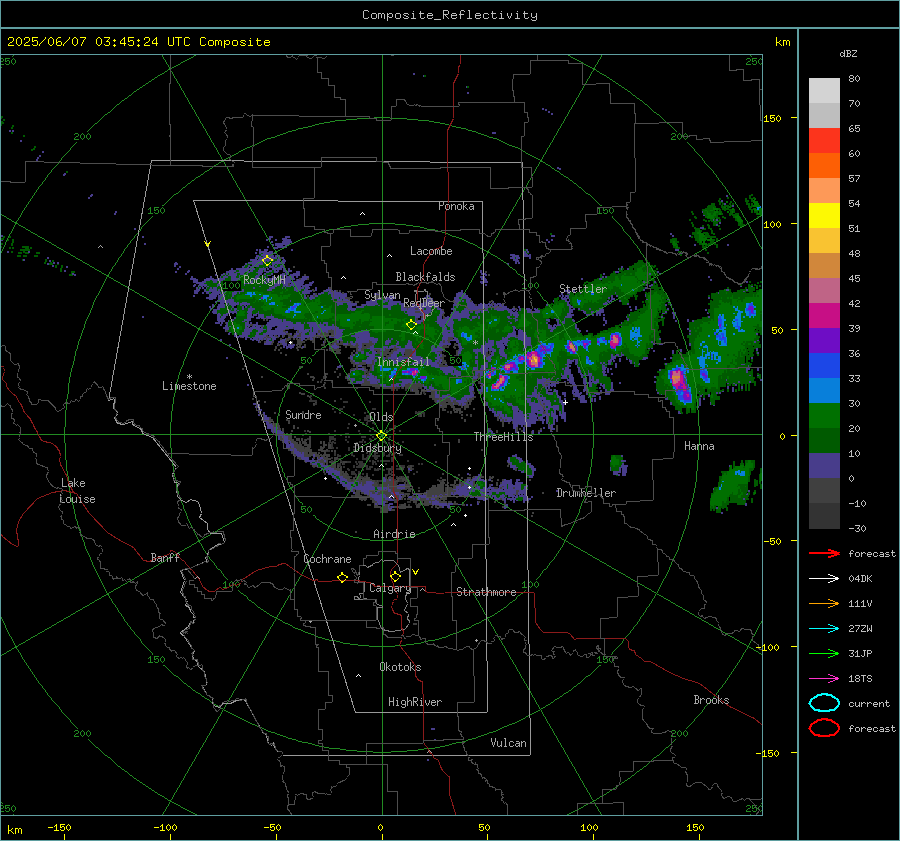900x841 pixels.
Task: Click the Innisfail city label
Action: click(x=403, y=362)
